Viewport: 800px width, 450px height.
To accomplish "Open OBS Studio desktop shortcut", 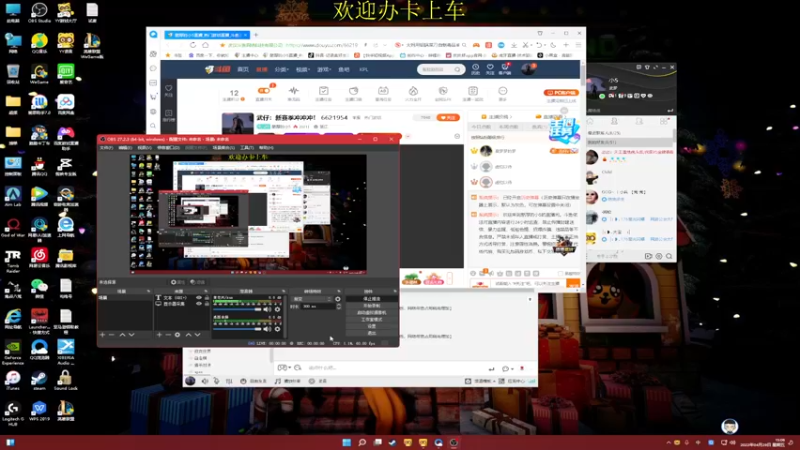I will tap(39, 12).
